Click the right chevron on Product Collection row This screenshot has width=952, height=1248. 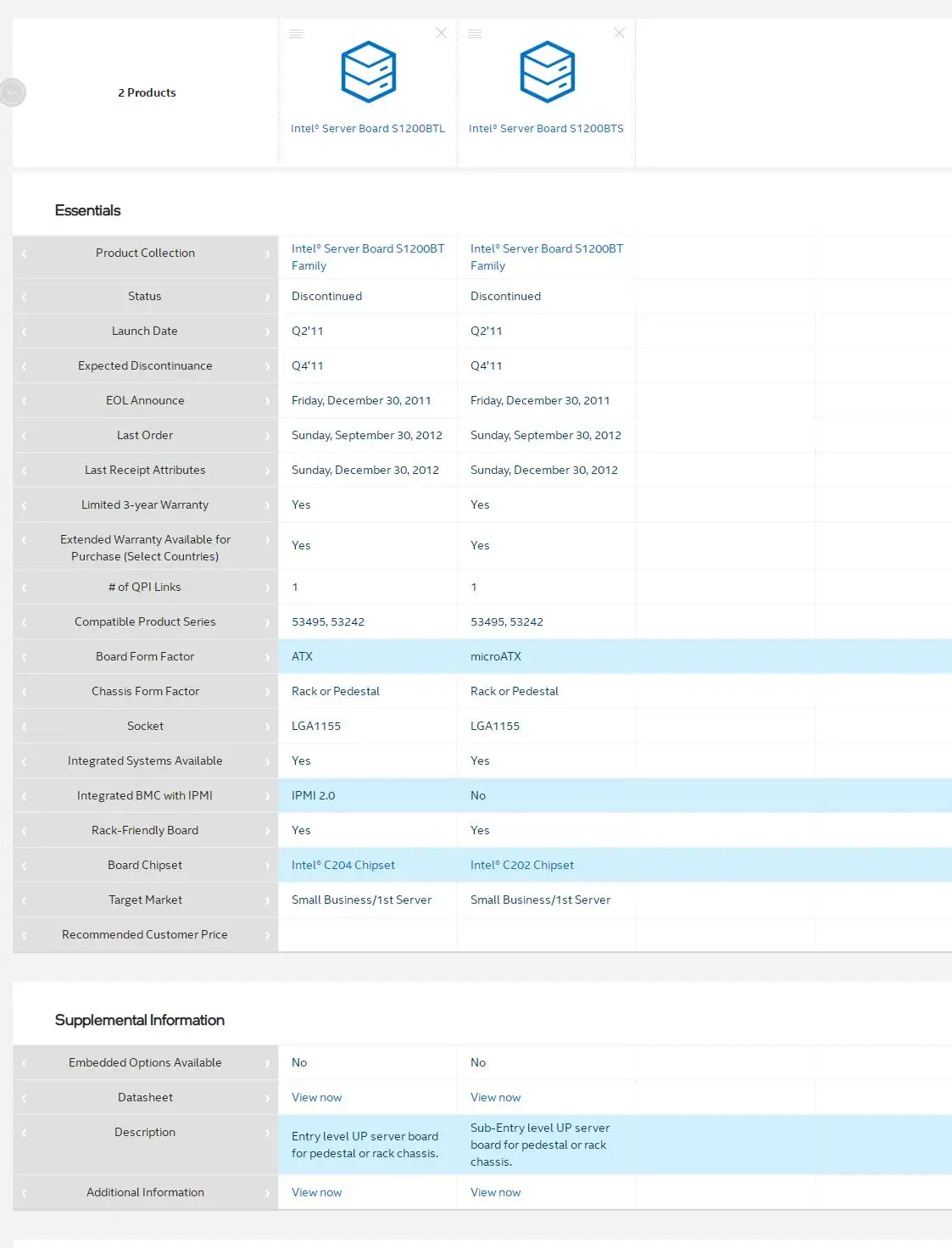(x=267, y=253)
